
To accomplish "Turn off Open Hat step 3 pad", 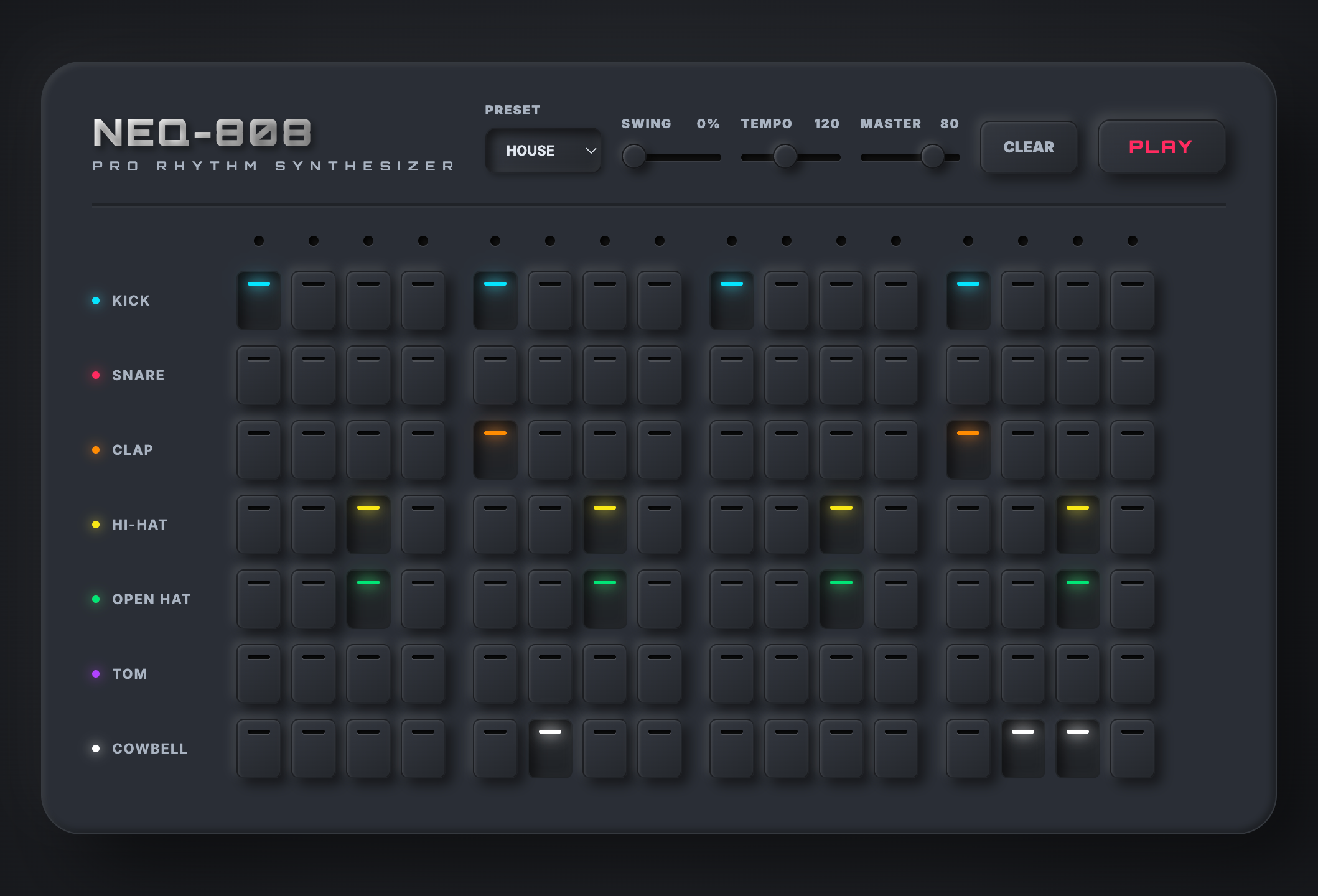I will (x=368, y=599).
